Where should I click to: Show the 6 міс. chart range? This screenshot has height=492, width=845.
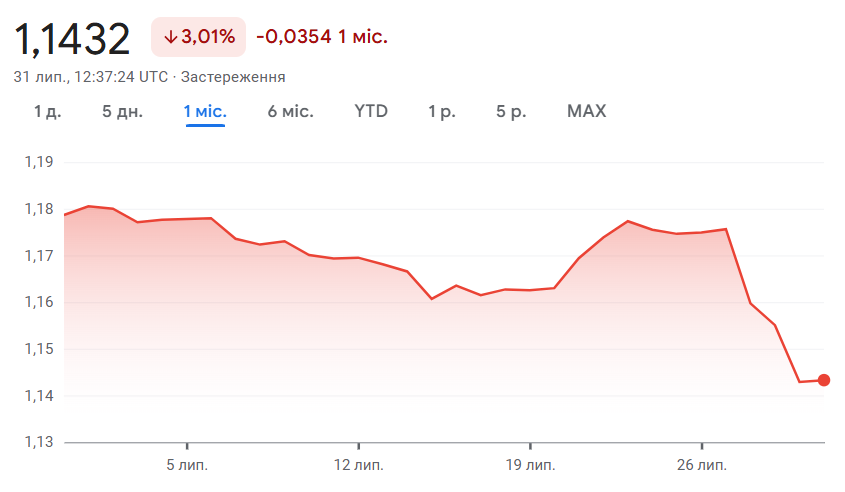(x=290, y=111)
